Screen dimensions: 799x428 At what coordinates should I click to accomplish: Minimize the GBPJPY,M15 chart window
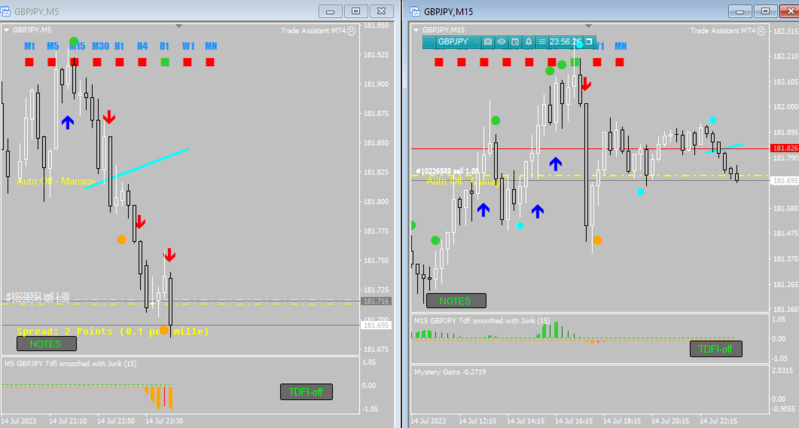coord(740,11)
